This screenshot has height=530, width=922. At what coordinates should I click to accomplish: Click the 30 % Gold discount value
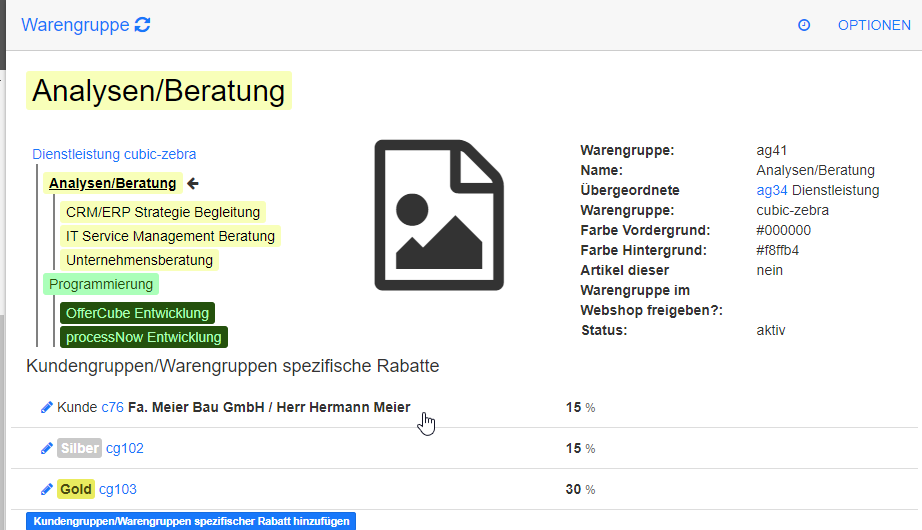pyautogui.click(x=580, y=489)
